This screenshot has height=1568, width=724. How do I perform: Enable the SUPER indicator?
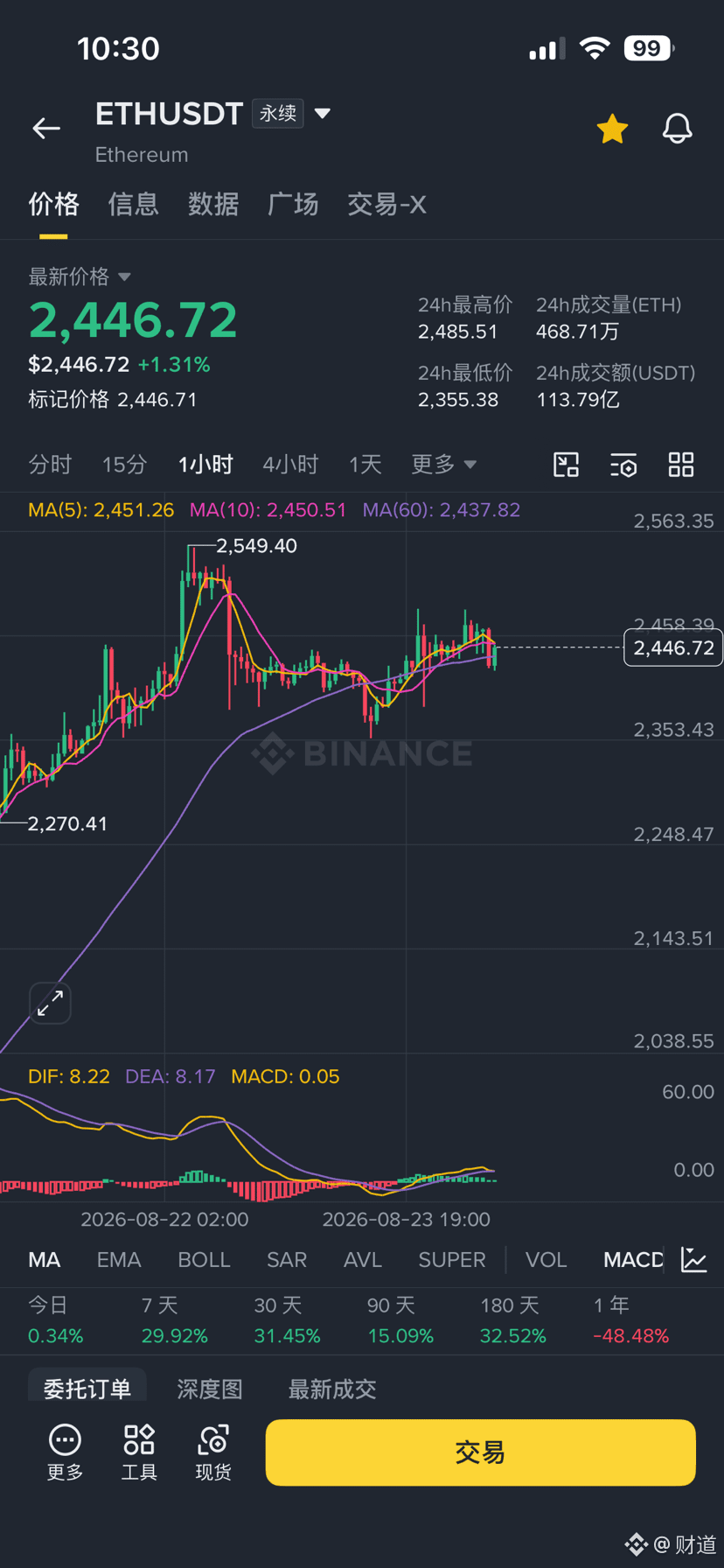(452, 1259)
